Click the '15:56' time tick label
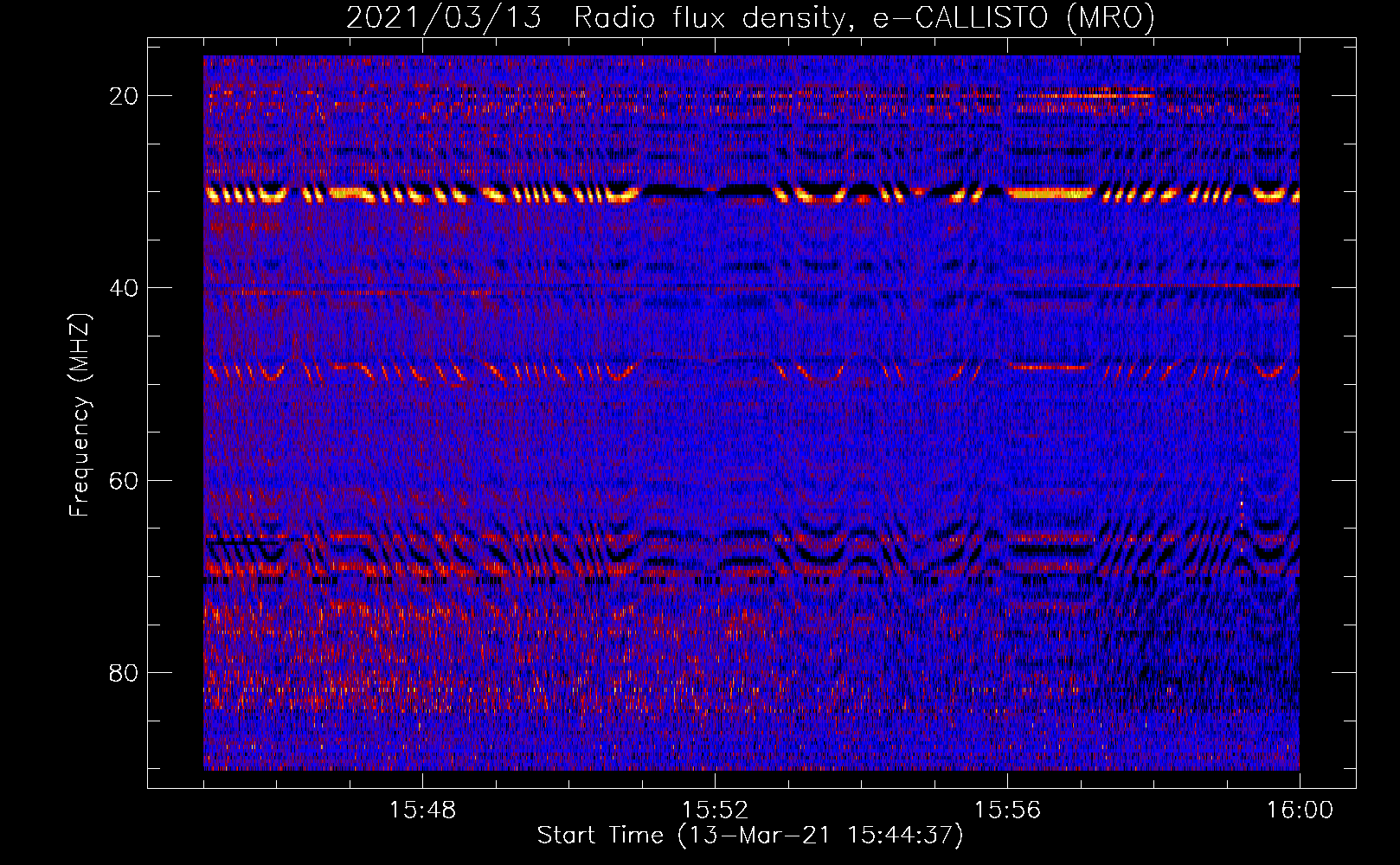This screenshot has width=1400, height=865. tap(1007, 811)
